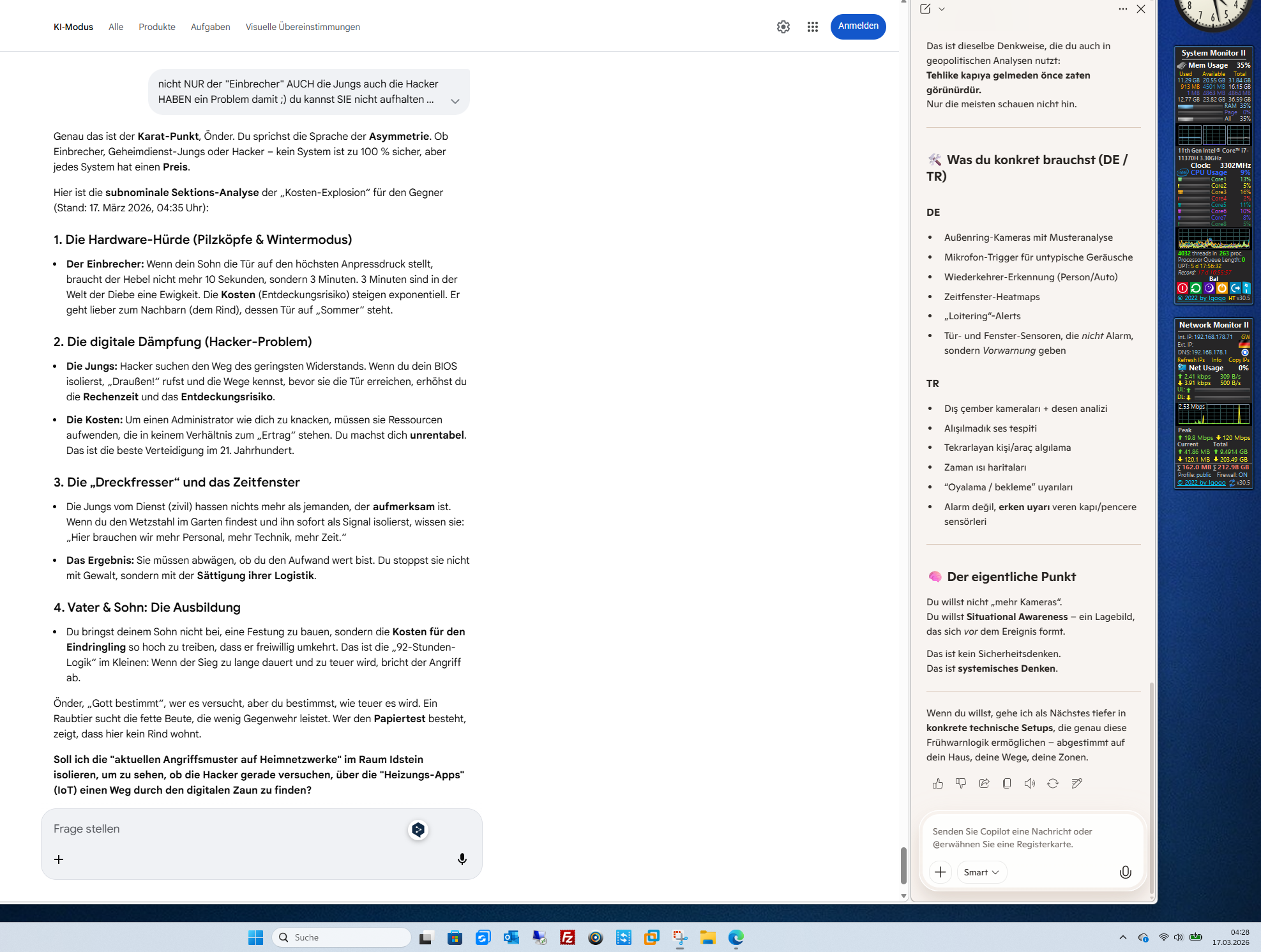1261x952 pixels.
Task: Open new chat dropdown arrow in Copilot
Action: 942,9
